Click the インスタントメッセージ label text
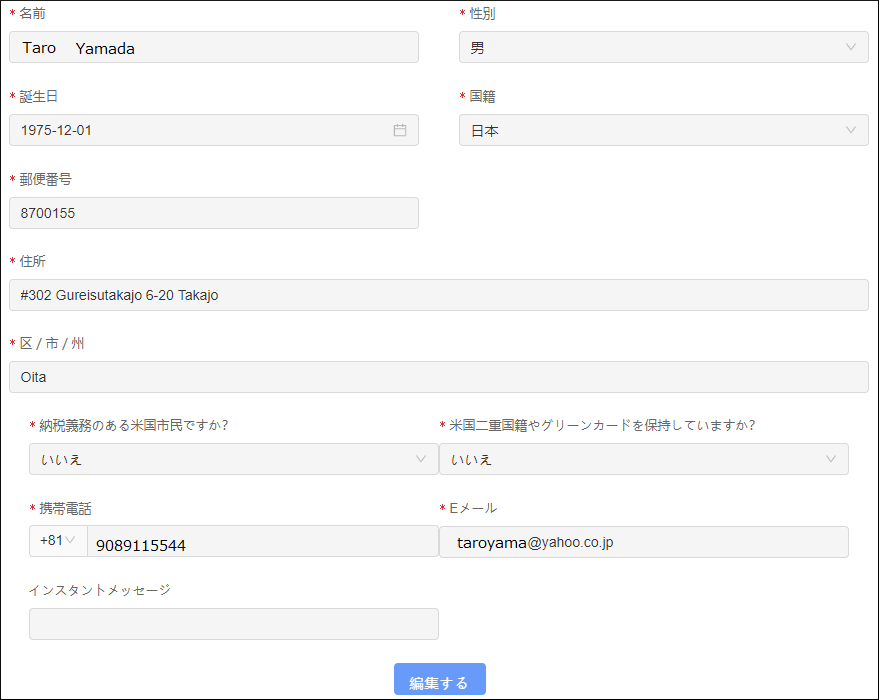Viewport: 879px width, 700px height. click(x=100, y=590)
